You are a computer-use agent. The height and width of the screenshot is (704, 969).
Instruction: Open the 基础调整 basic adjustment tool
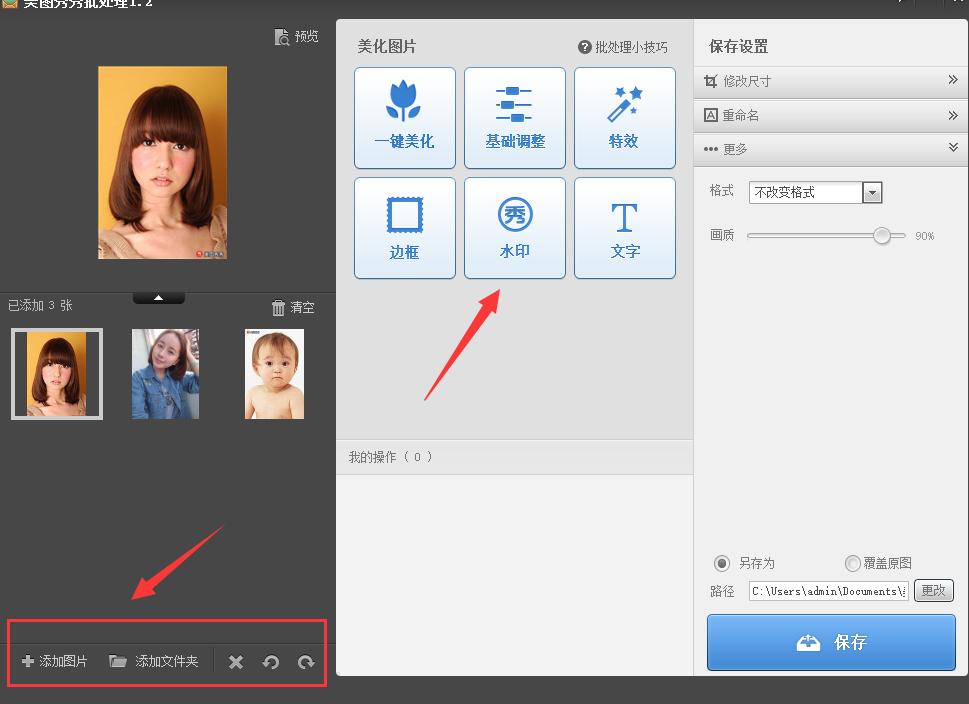(x=515, y=118)
